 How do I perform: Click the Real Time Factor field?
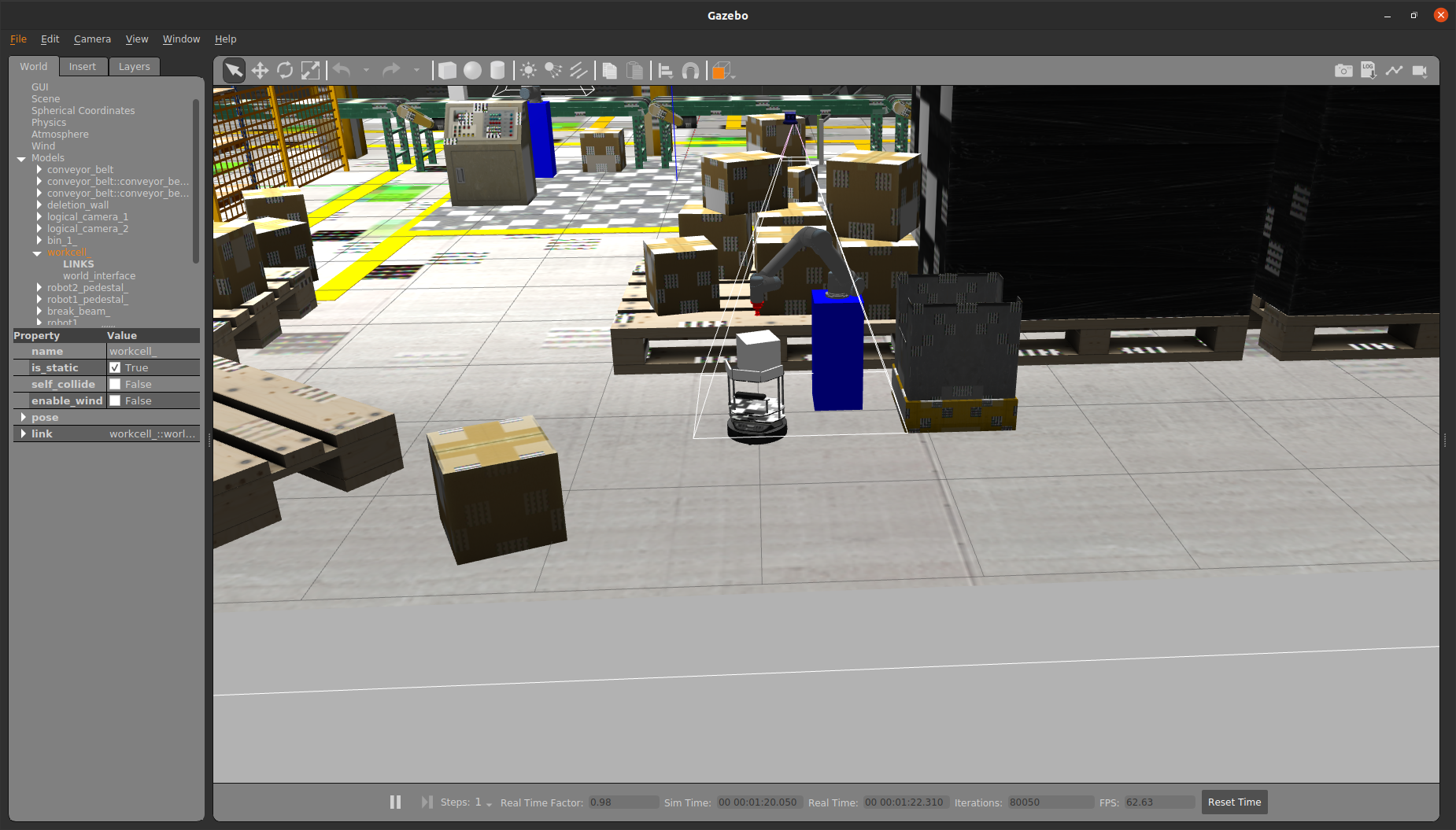[623, 802]
